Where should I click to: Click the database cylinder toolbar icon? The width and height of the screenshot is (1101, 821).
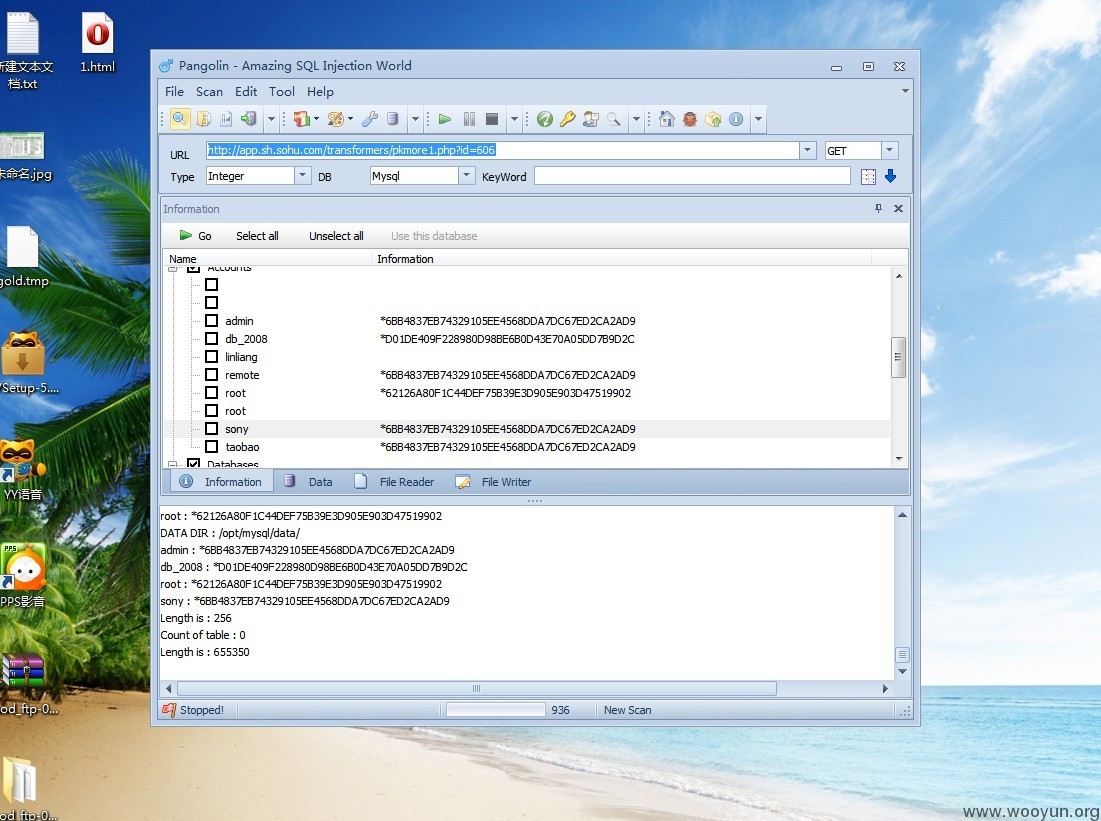tap(393, 119)
